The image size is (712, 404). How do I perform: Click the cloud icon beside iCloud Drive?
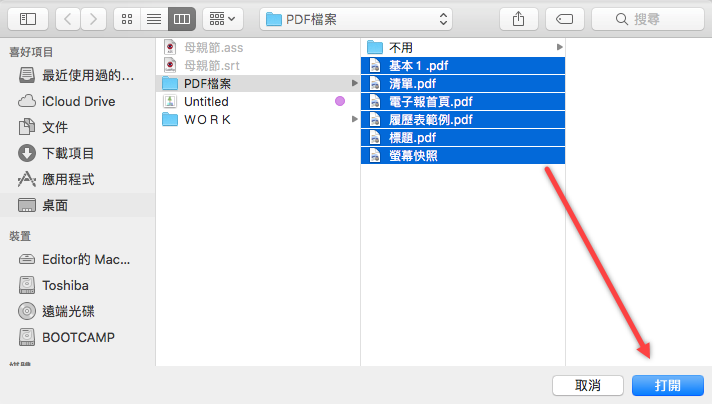tap(27, 101)
